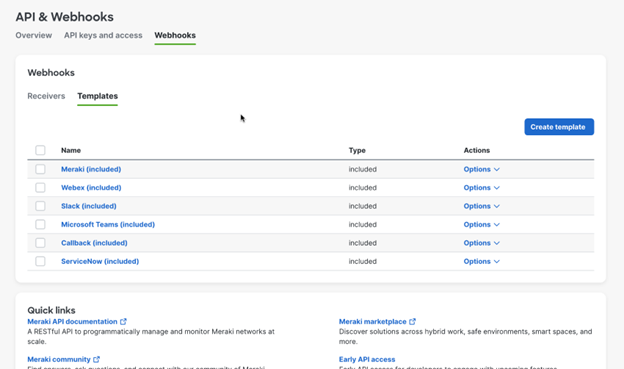Tick the Callback (included) checkbox
Viewport: 624px width, 369px height.
click(40, 243)
